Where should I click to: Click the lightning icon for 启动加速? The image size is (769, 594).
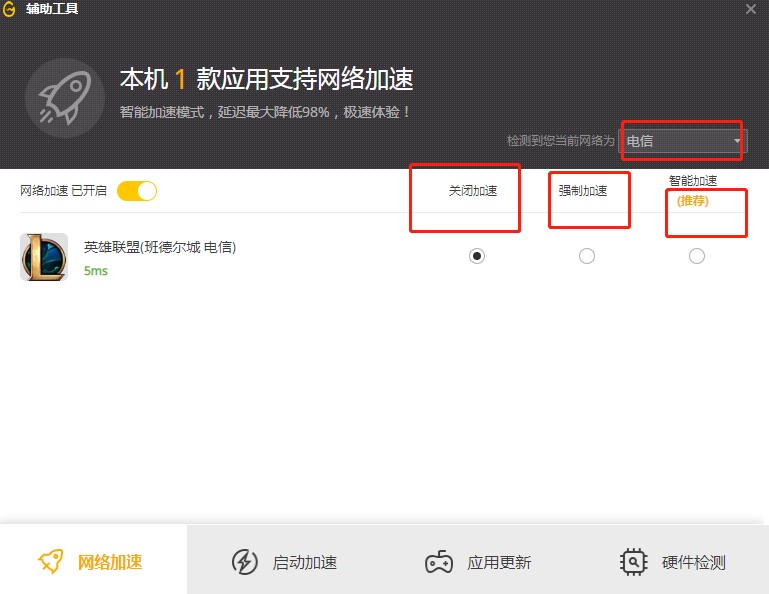click(244, 562)
